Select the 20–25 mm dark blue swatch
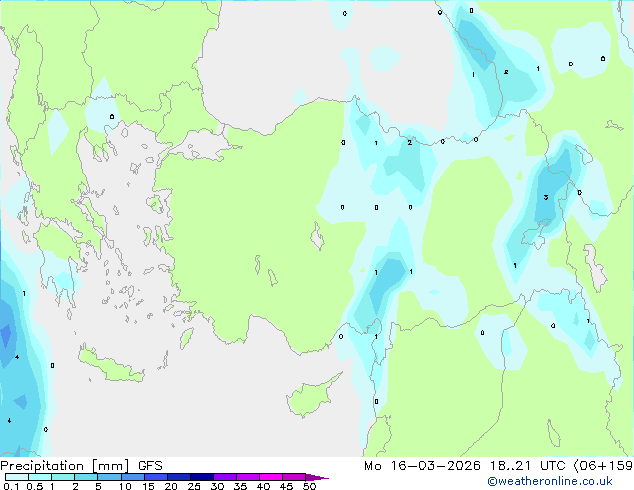 click(x=179, y=477)
